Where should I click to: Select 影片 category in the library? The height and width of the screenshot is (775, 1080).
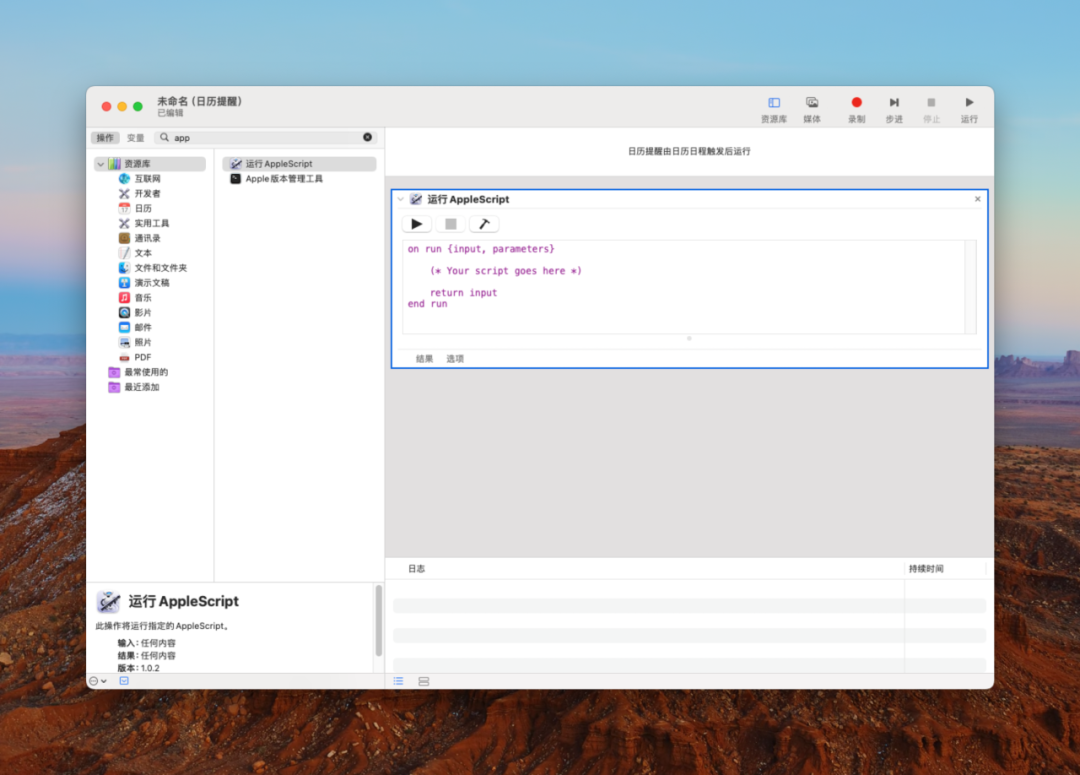click(x=135, y=313)
